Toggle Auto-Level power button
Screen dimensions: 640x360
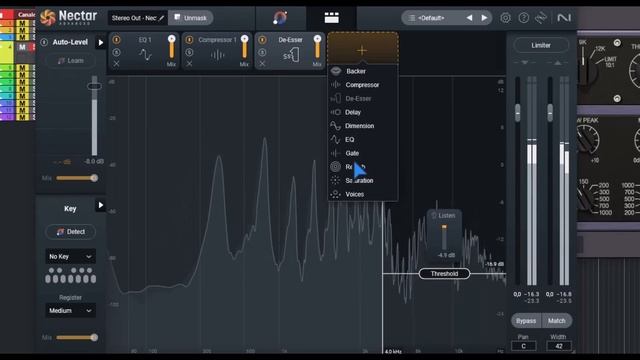click(44, 42)
